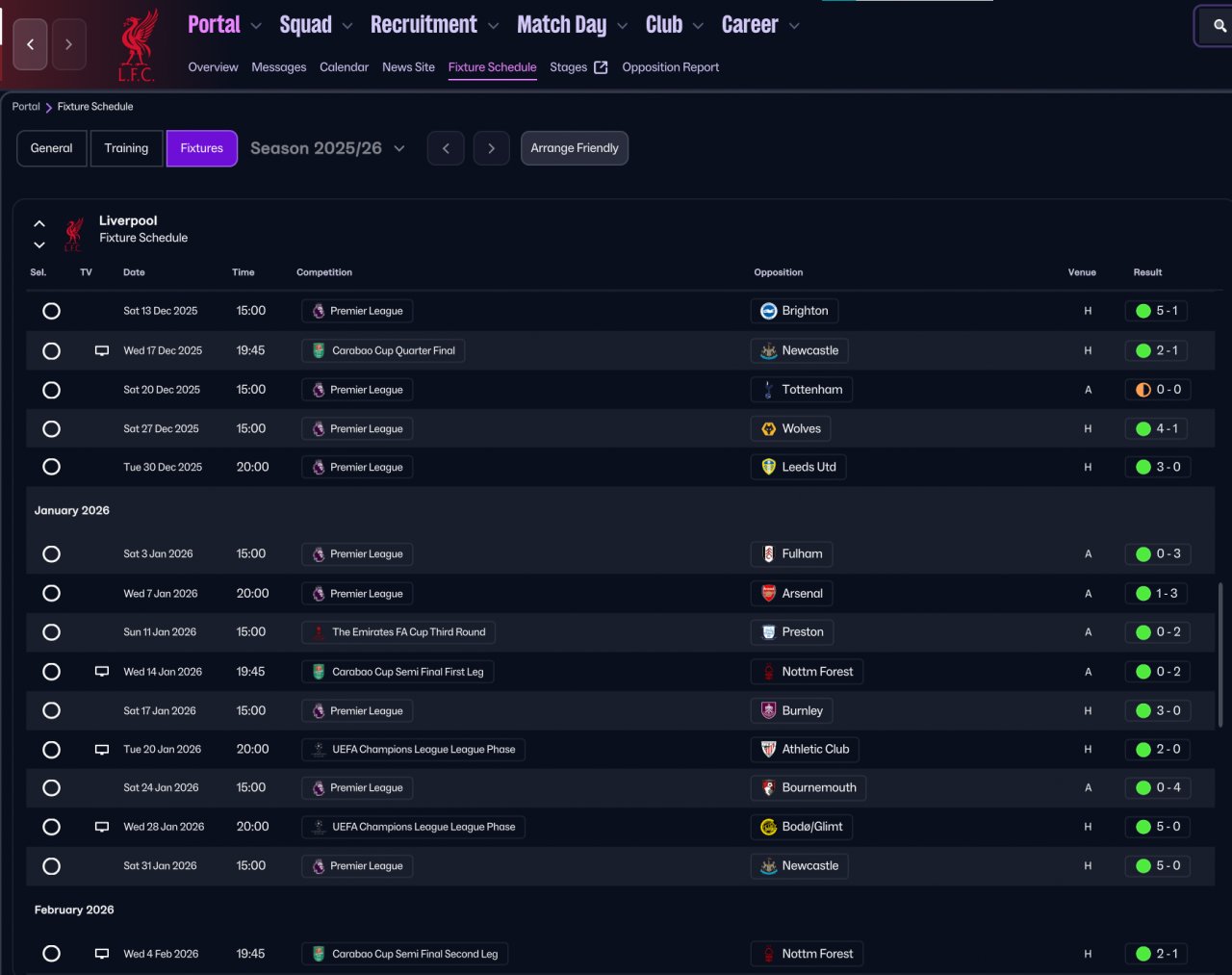Screen dimensions: 1232x975
Task: Click the Burnley club badge
Action: pyautogui.click(x=768, y=711)
